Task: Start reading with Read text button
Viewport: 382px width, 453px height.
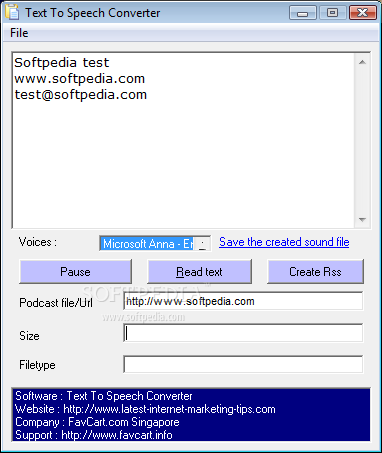Action: 199,272
